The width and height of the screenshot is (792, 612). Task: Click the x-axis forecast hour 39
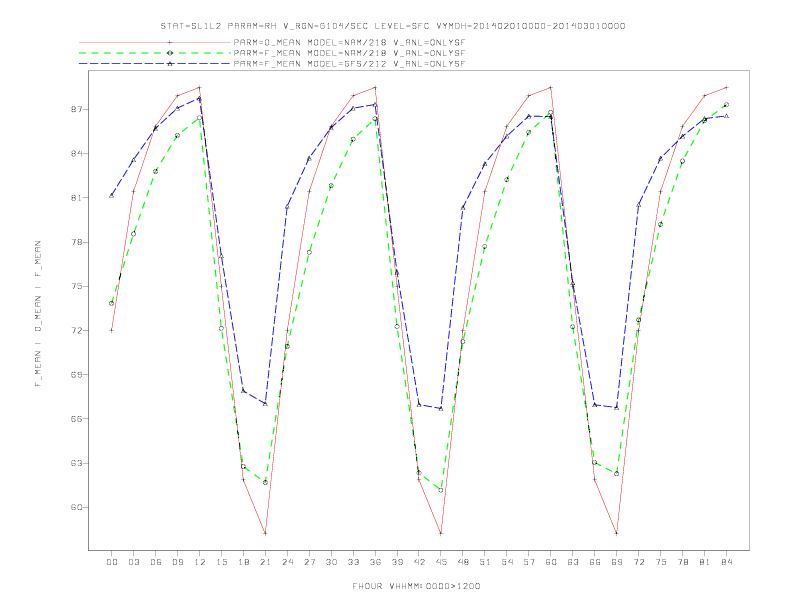click(x=397, y=562)
